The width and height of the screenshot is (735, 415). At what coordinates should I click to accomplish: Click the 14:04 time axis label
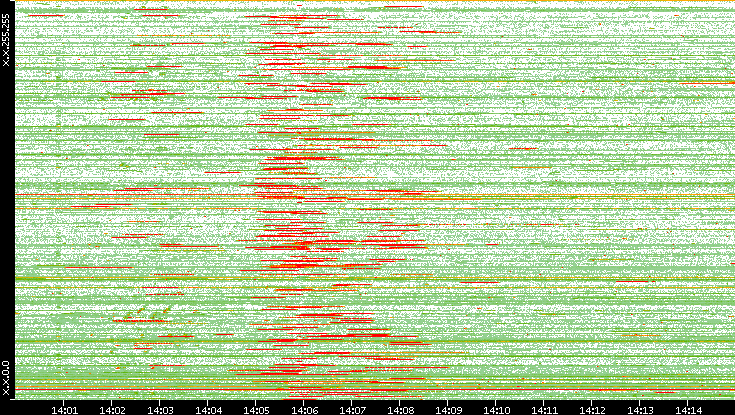[x=208, y=410]
